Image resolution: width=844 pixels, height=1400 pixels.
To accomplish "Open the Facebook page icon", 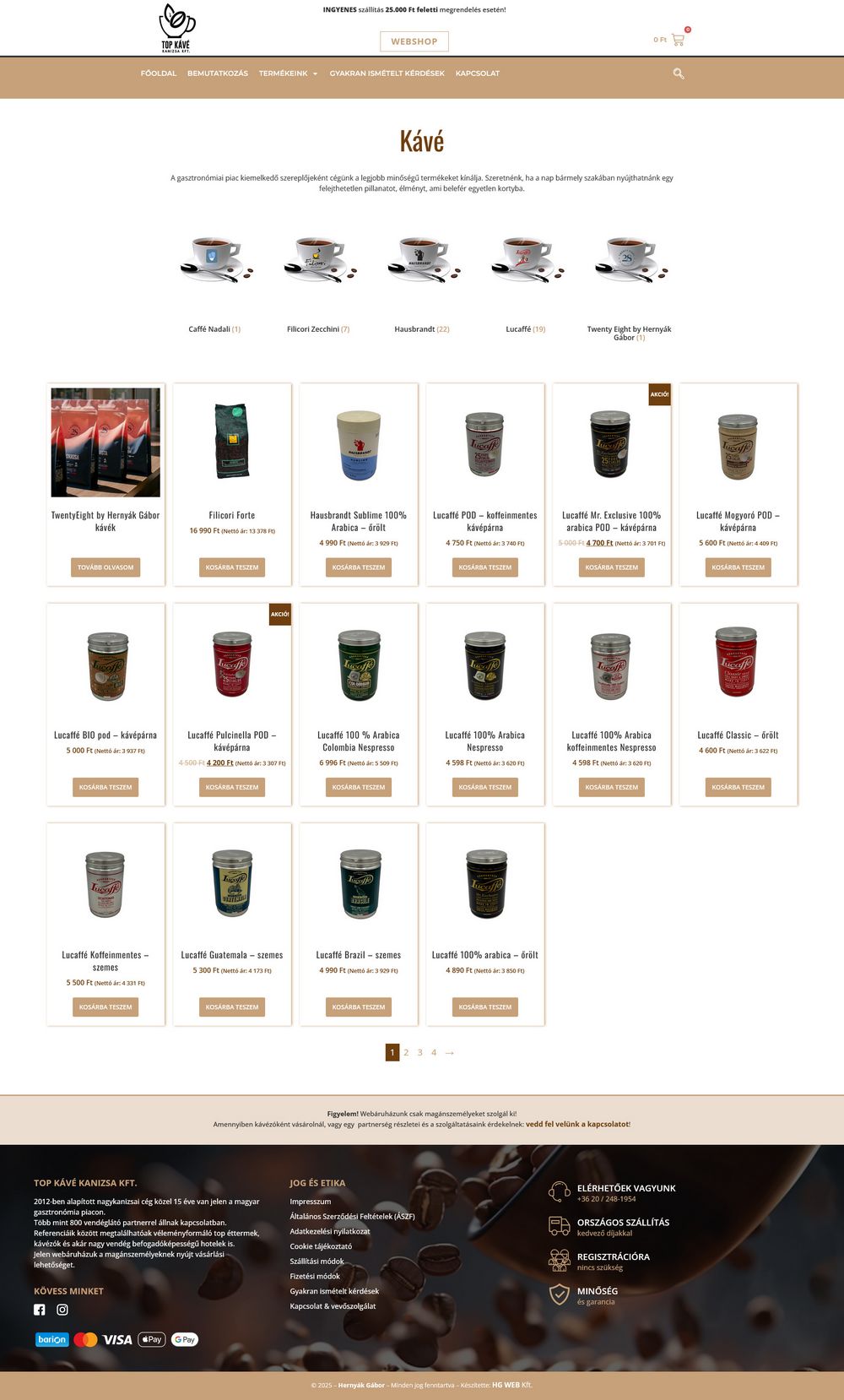I will click(x=39, y=1310).
